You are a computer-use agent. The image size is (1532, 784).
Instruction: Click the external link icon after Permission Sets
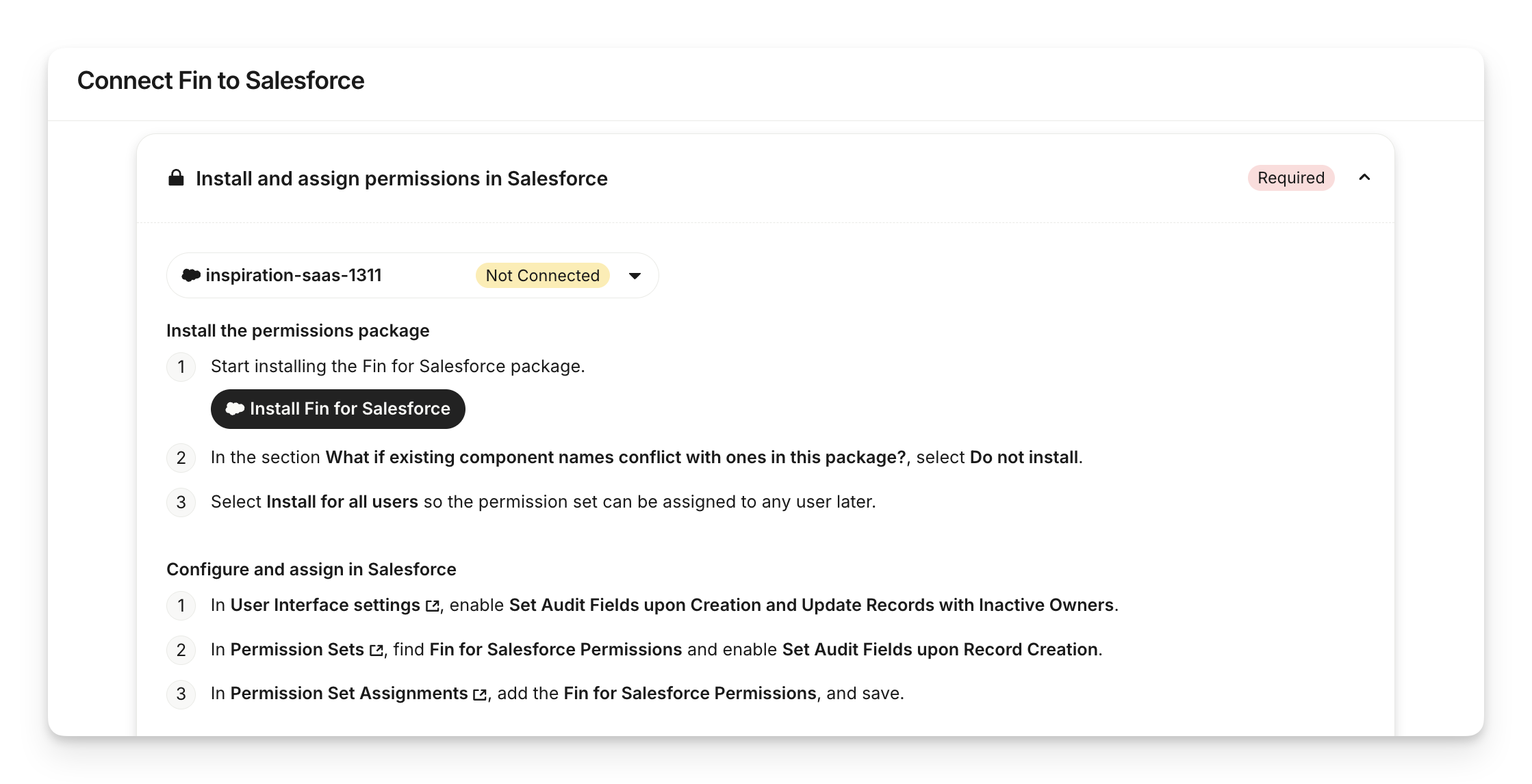tap(376, 651)
